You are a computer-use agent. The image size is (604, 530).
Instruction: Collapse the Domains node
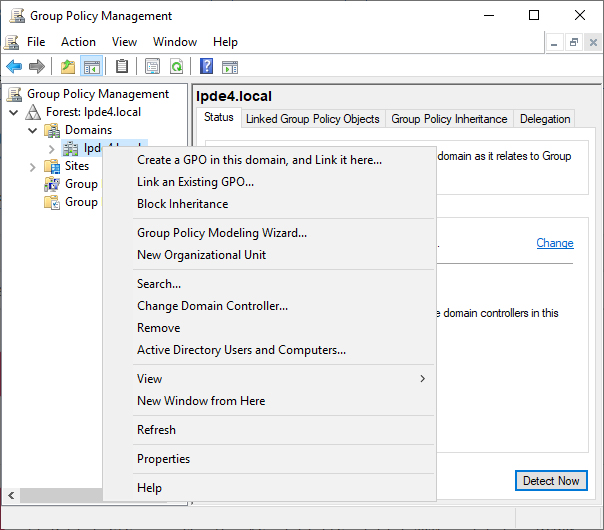click(x=33, y=131)
